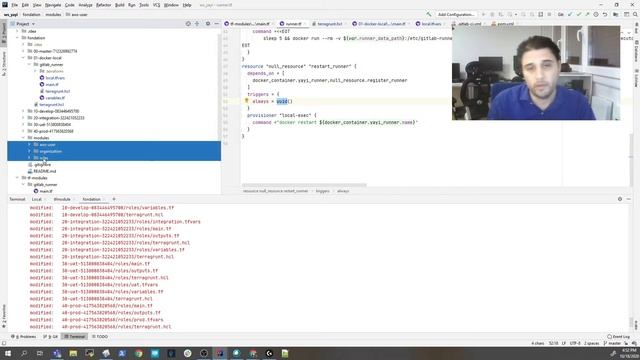Open the Add Configuration dropdown
The image size is (640, 360).
[456, 14]
